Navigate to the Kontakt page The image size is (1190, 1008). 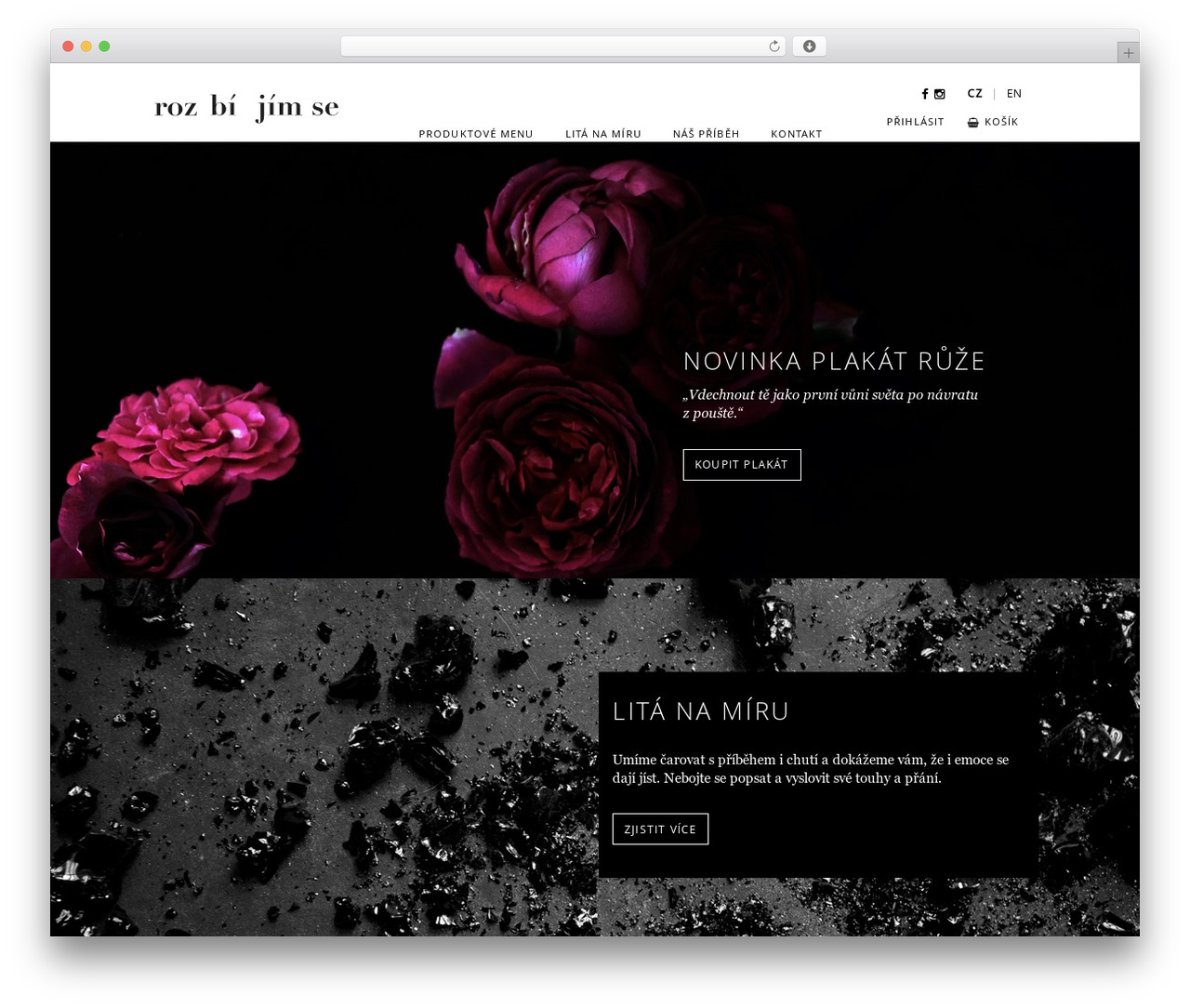click(797, 134)
